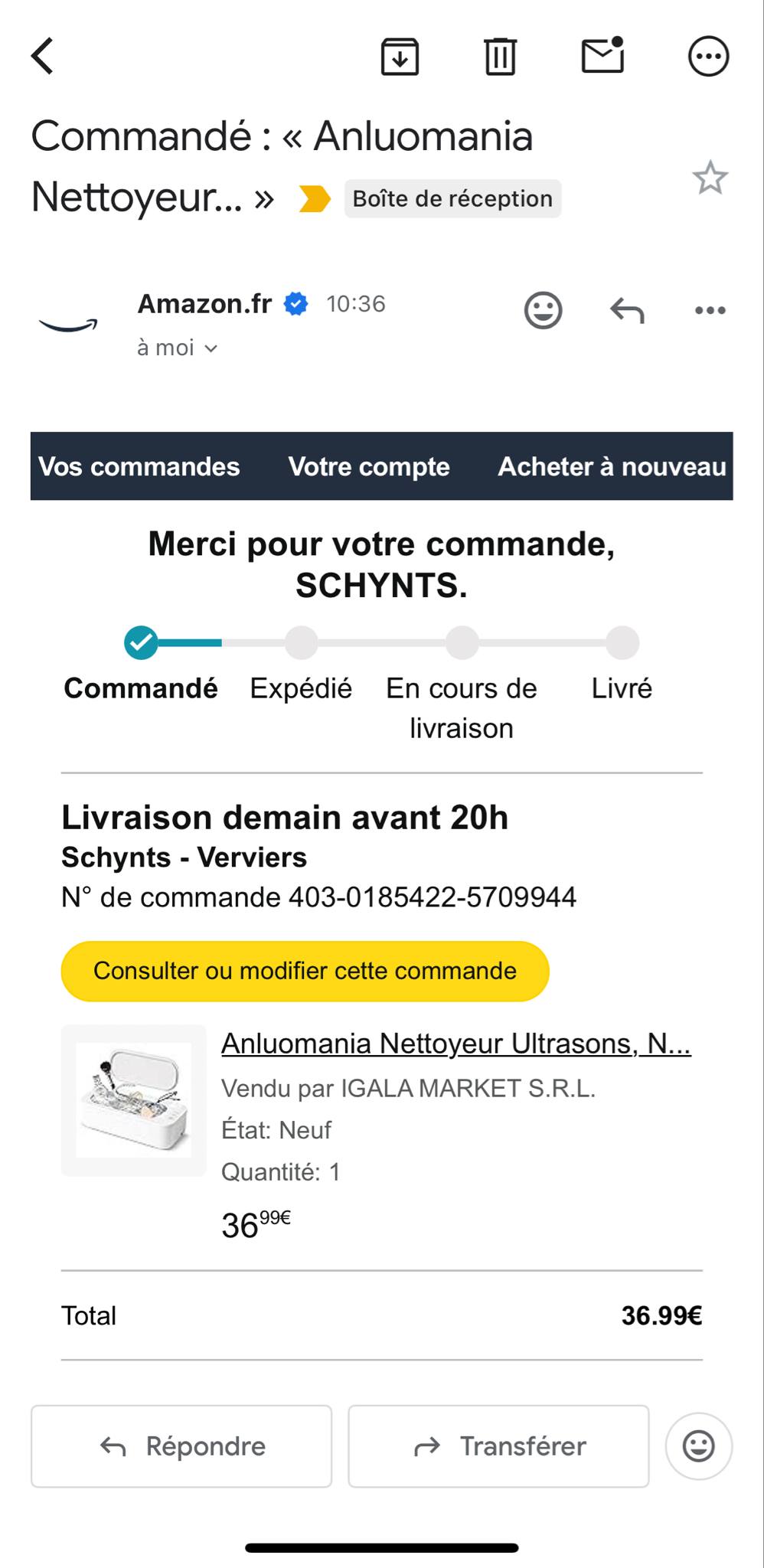Add an emoji reaction beside sender
Viewport: 764px width, 1568px height.
[x=543, y=310]
